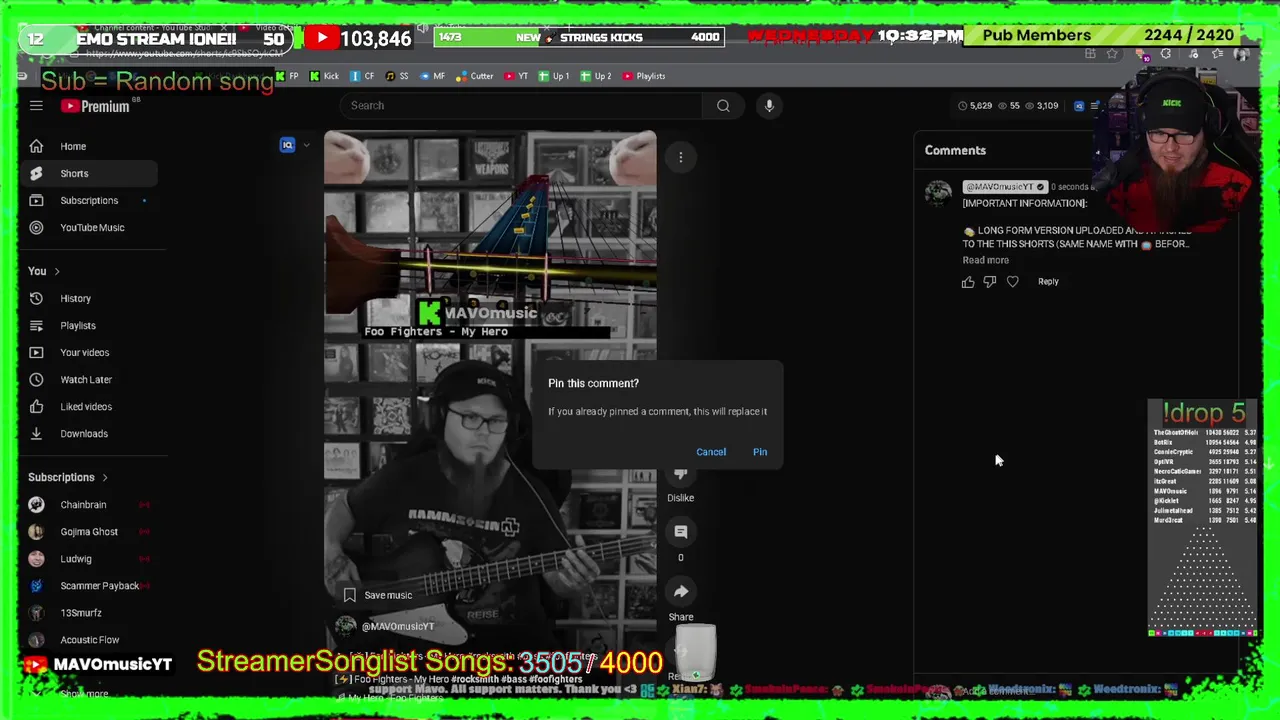
Task: Open the Home sidebar item
Action: pyautogui.click(x=92, y=146)
